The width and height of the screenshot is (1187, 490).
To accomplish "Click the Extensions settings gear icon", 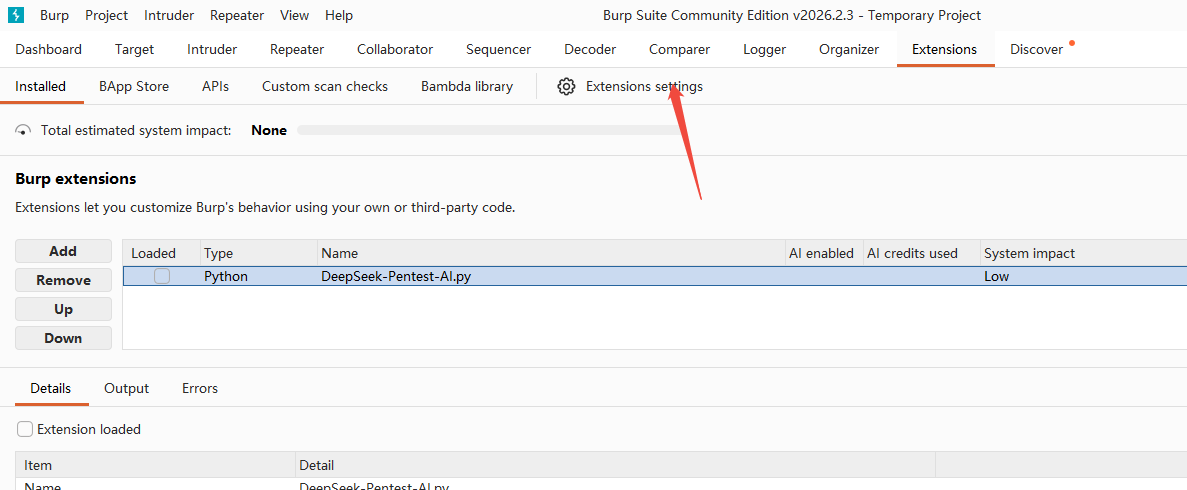I will click(x=566, y=87).
